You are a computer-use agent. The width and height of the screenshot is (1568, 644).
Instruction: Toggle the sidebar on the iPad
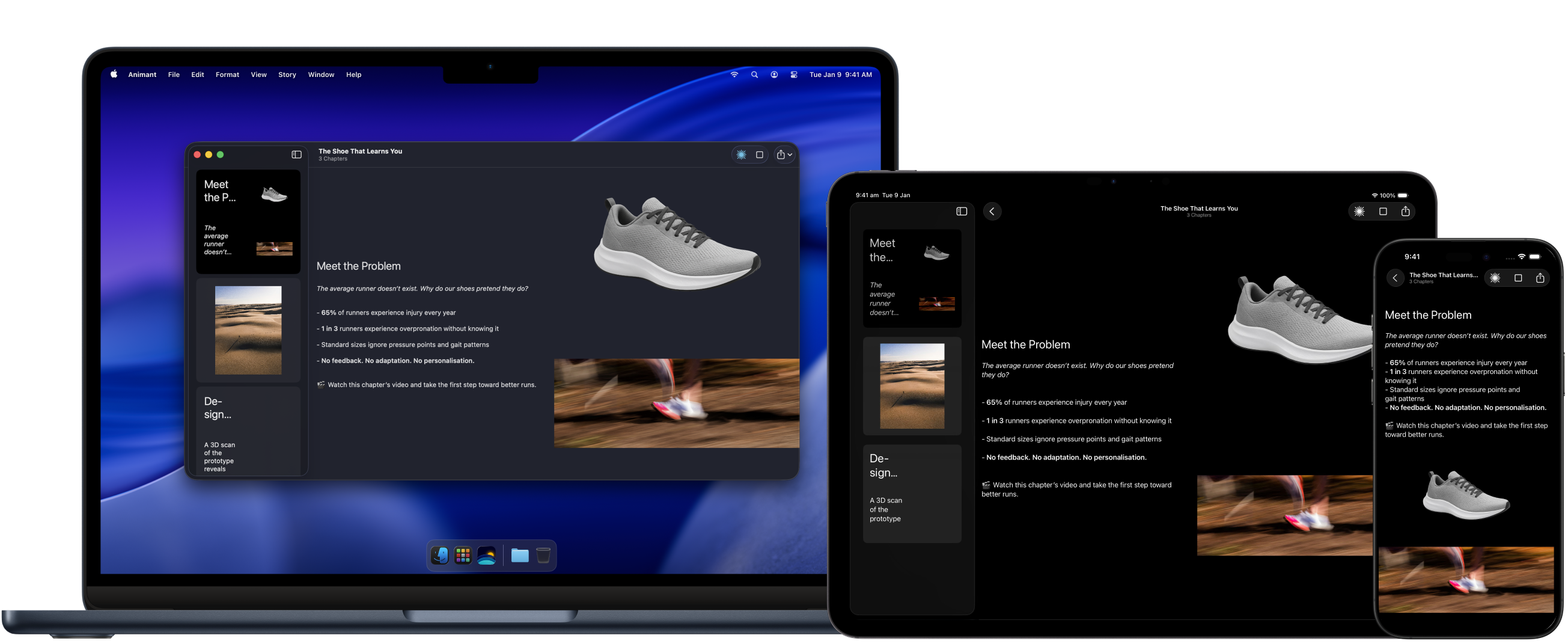tap(961, 212)
